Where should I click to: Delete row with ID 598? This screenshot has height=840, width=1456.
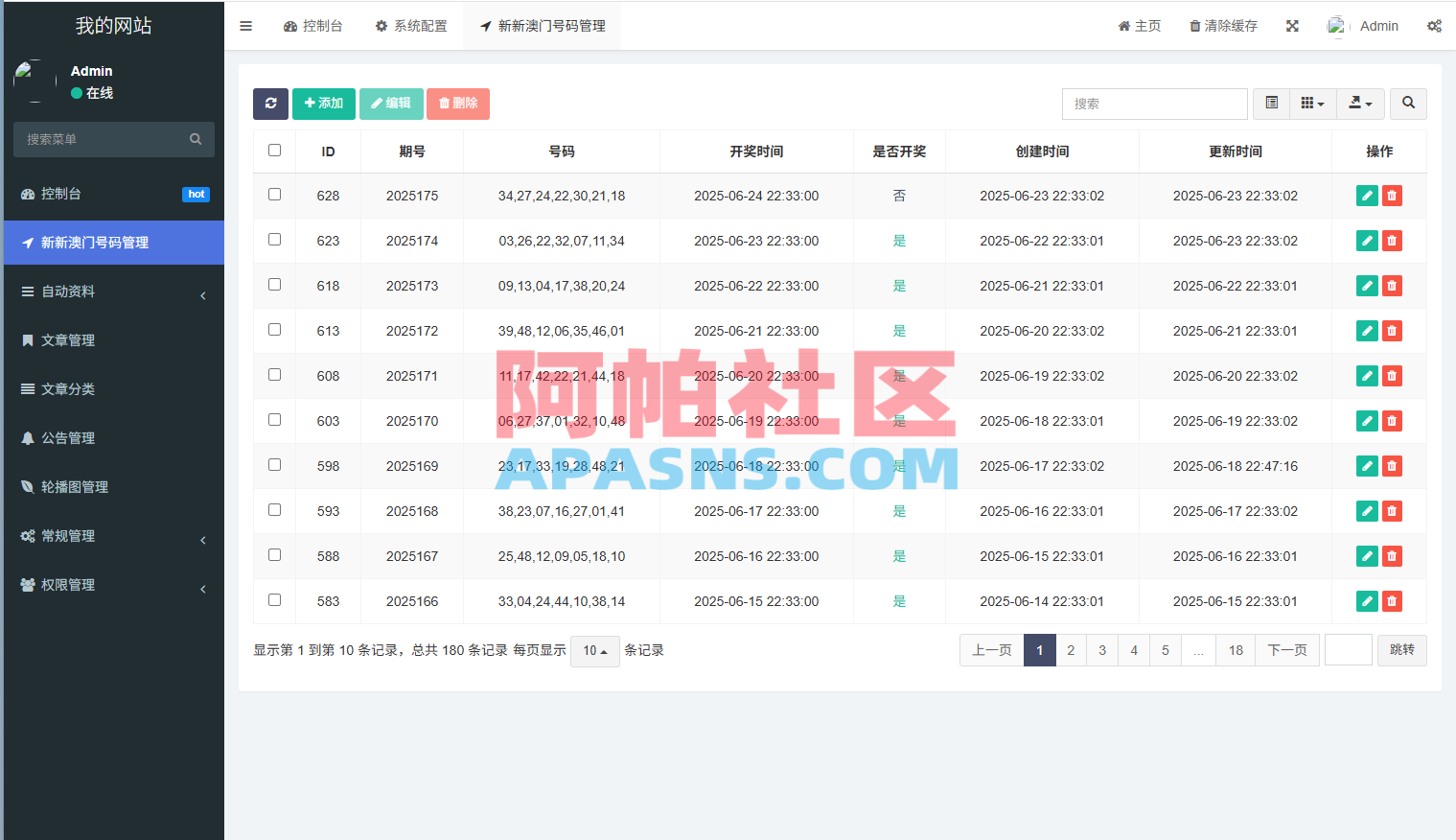(1392, 466)
